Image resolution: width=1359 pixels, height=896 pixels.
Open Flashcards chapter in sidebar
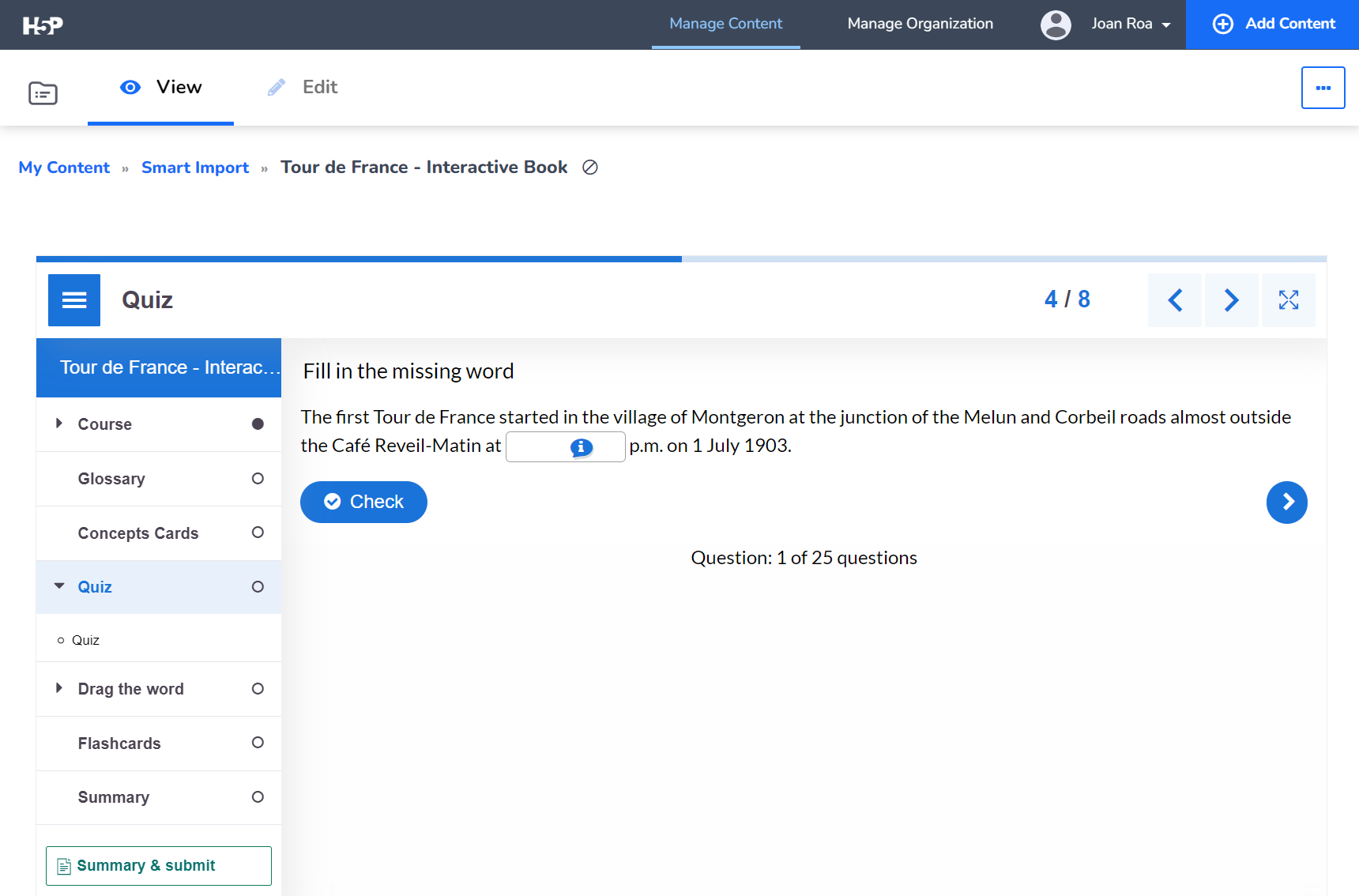(x=159, y=744)
